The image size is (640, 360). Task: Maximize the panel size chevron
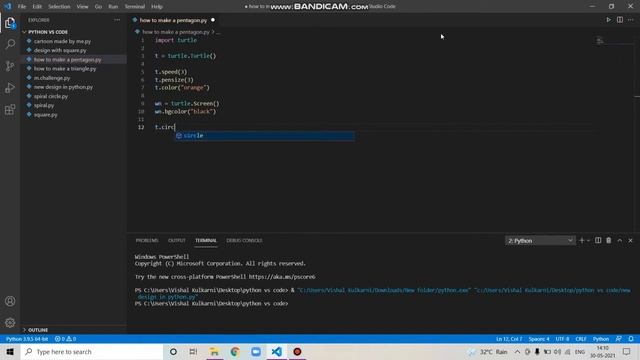620,240
